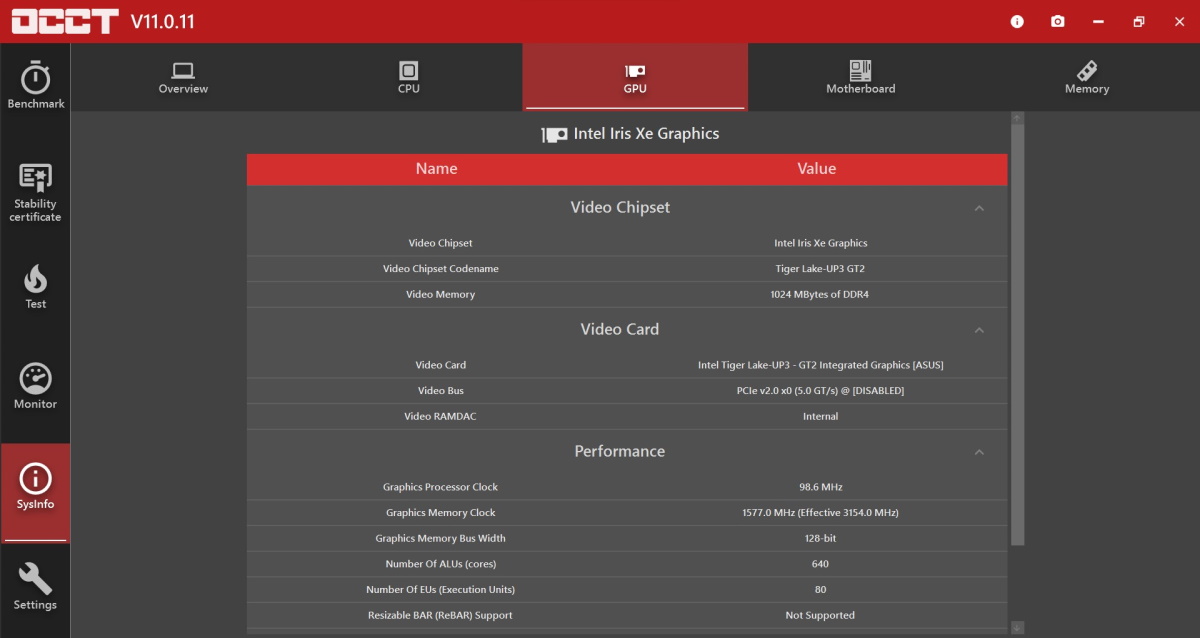Screen dimensions: 1200x638
Task: Switch to the CPU tab
Action: click(x=408, y=77)
